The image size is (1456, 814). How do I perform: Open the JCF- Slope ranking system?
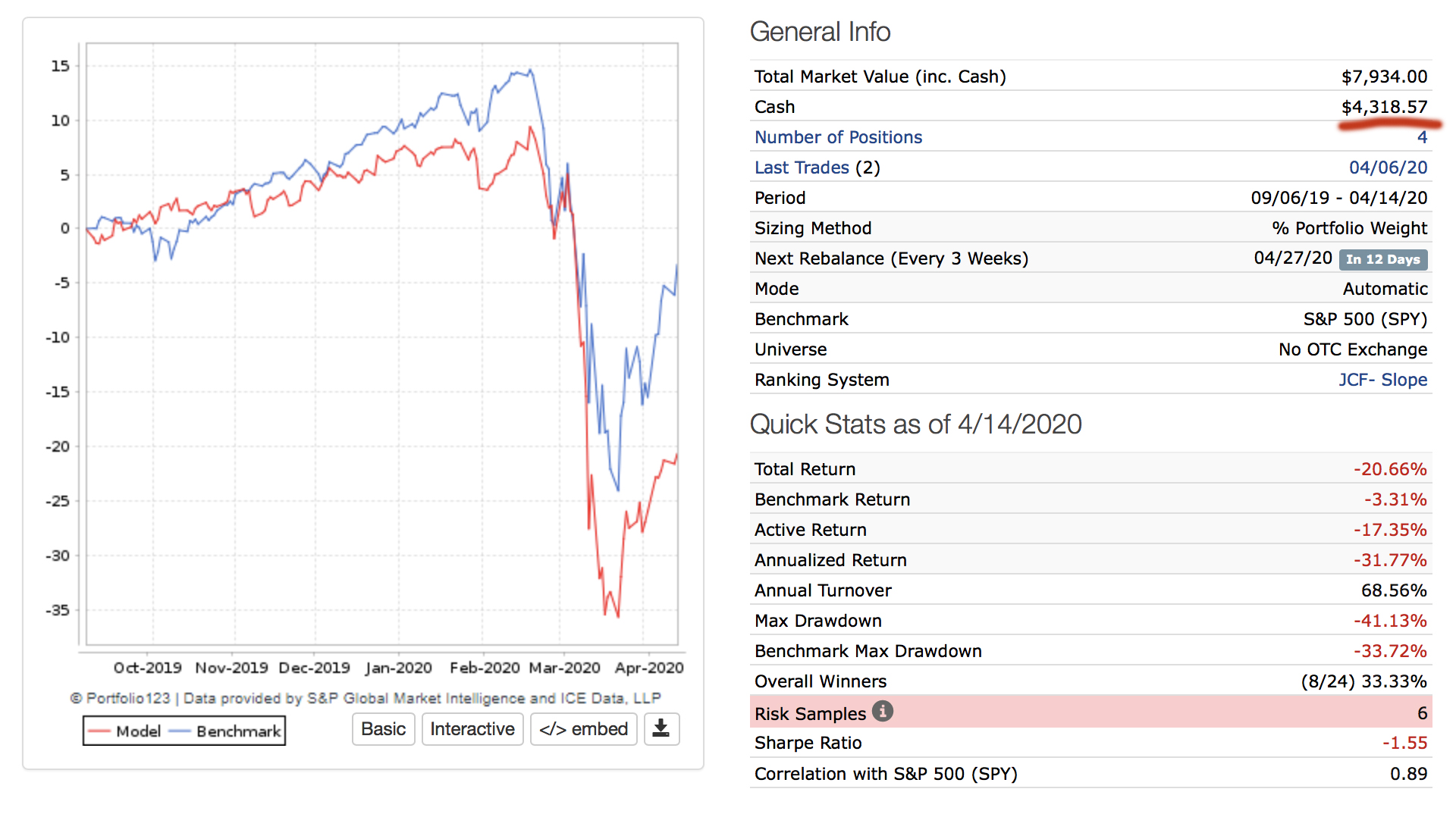[x=1382, y=380]
